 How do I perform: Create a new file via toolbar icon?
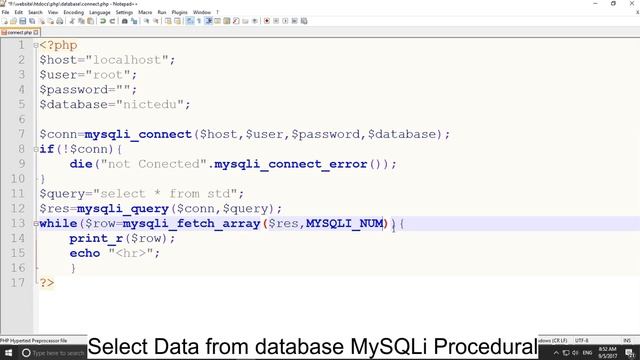4,21
